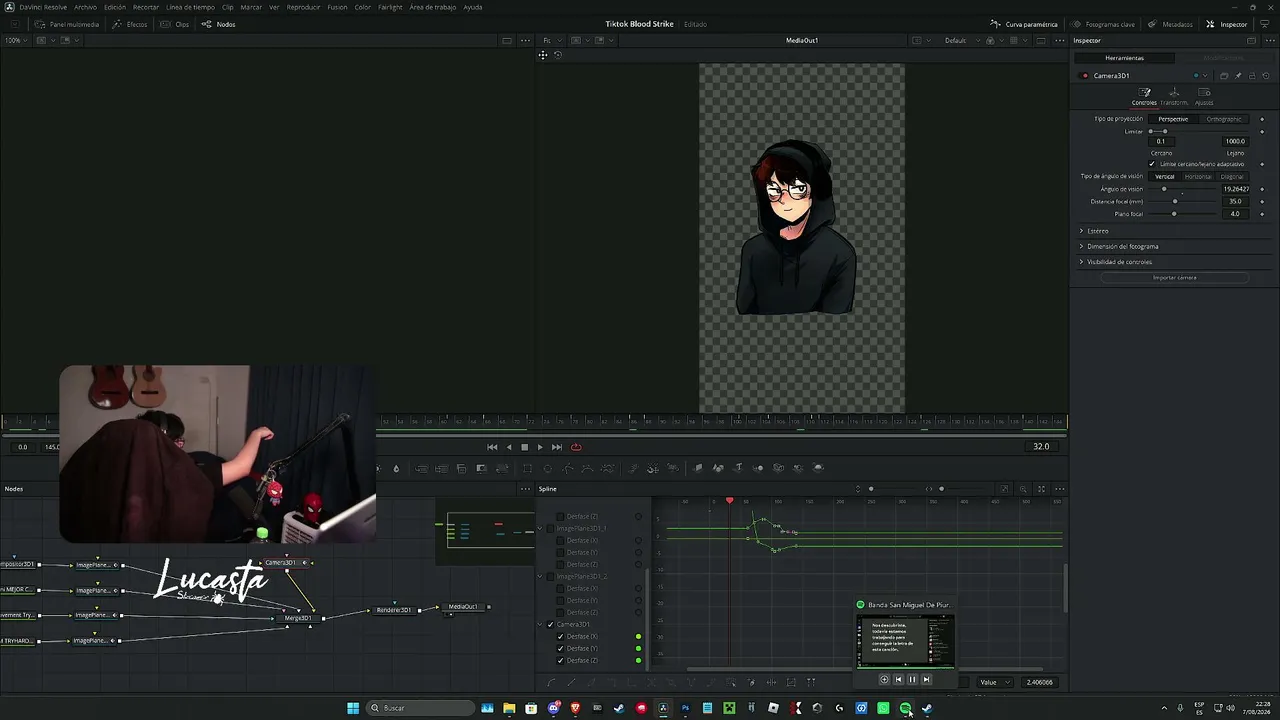Add a Blur tool via the droplet icon
The width and height of the screenshot is (1280, 720).
pos(396,468)
